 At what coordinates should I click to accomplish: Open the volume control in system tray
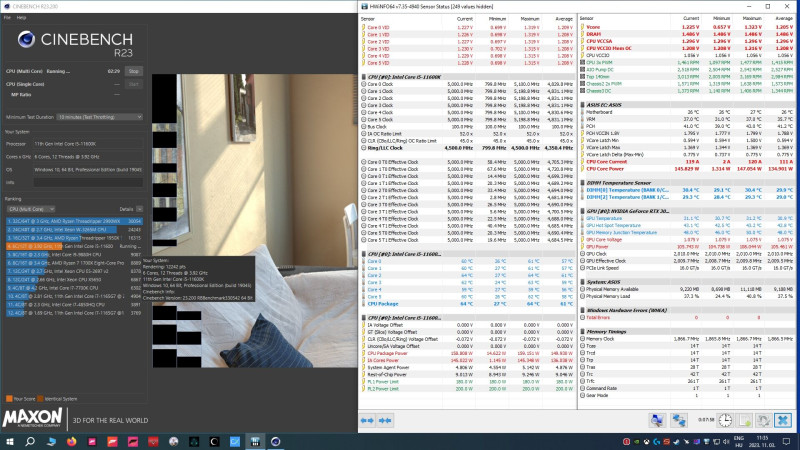click(727, 441)
